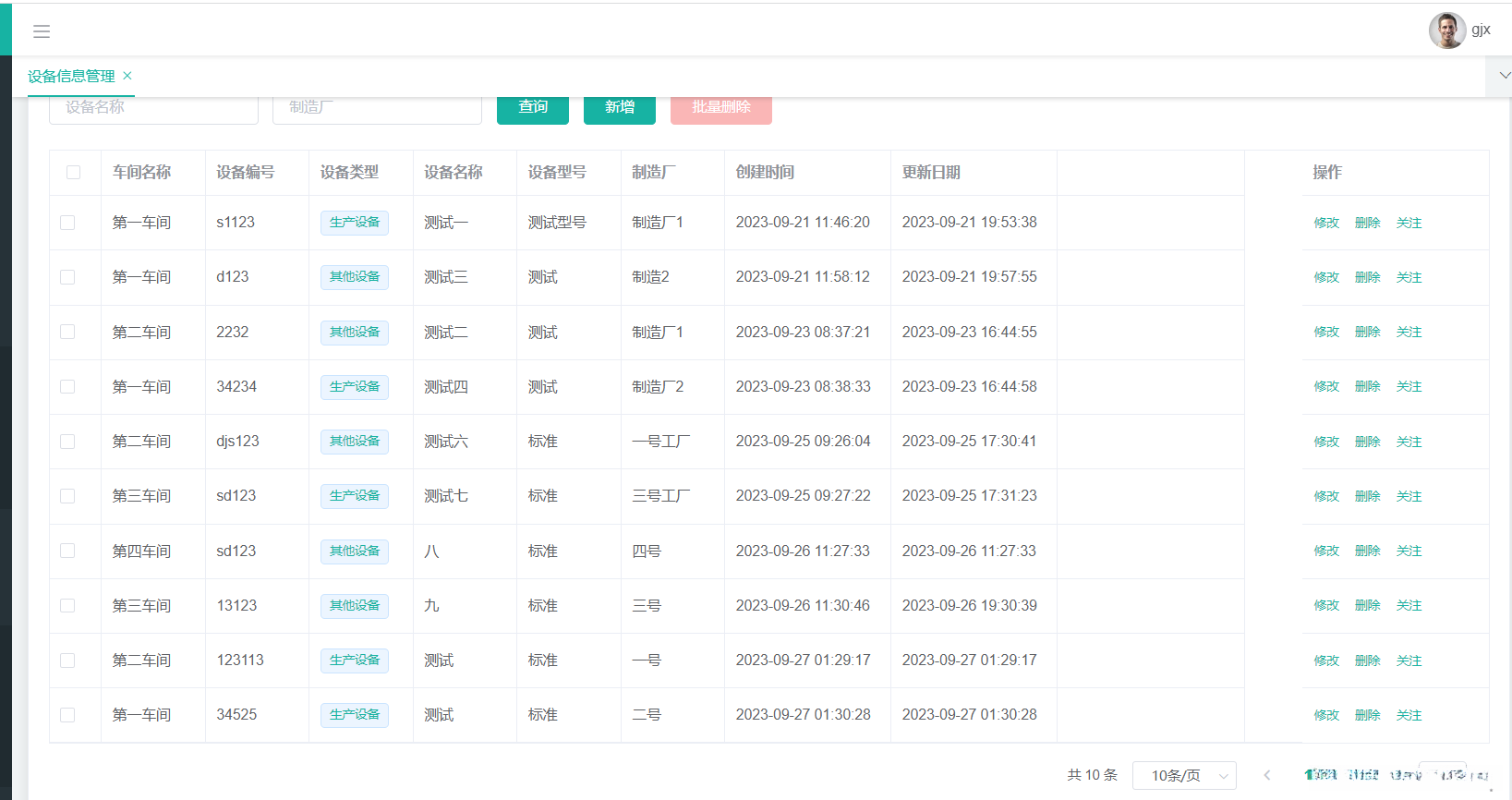Click the gjx user avatar
Screen dimensions: 1512x800
click(1446, 30)
